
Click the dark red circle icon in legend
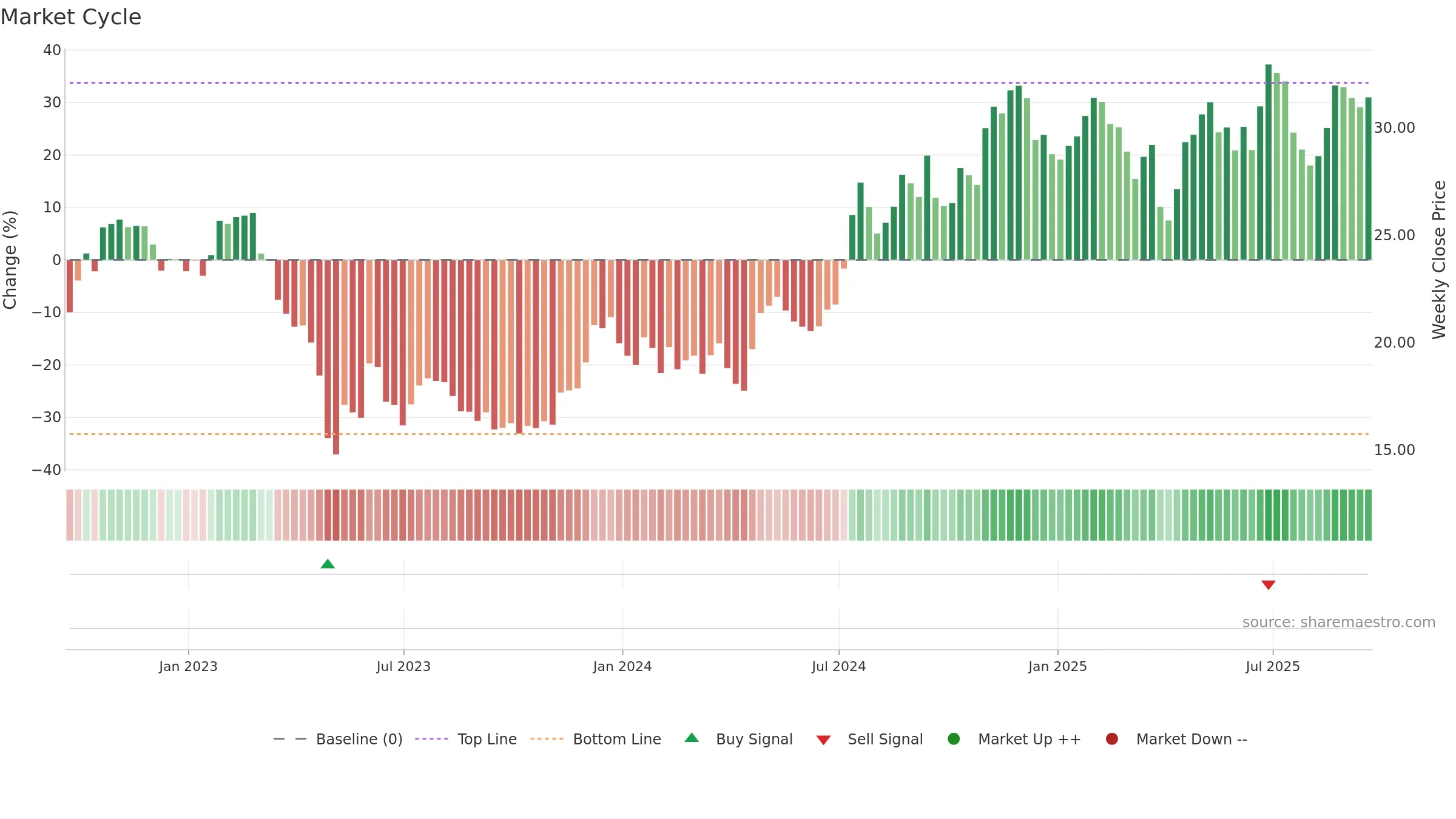tap(1112, 739)
